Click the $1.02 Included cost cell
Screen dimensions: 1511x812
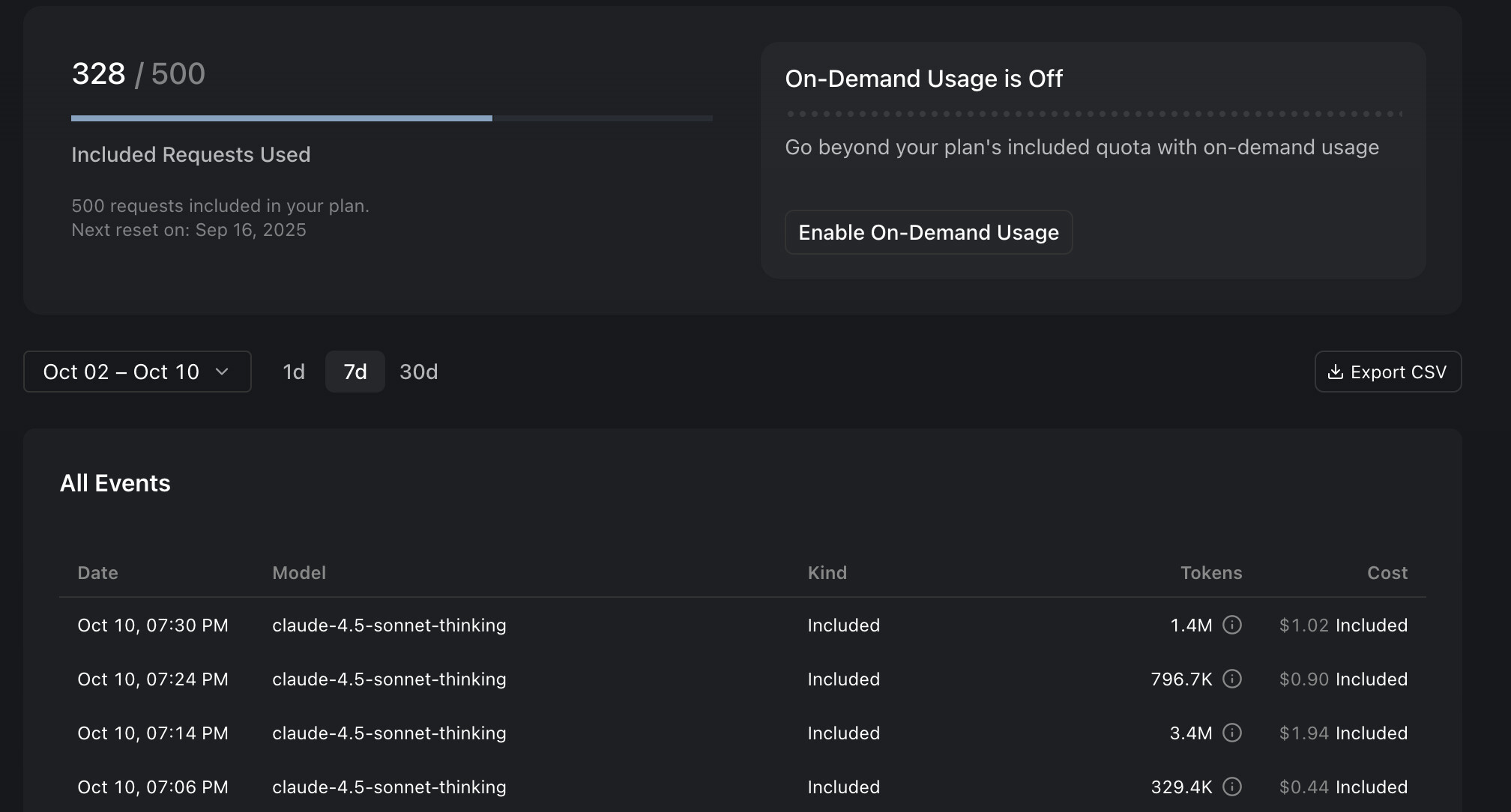coord(1343,625)
